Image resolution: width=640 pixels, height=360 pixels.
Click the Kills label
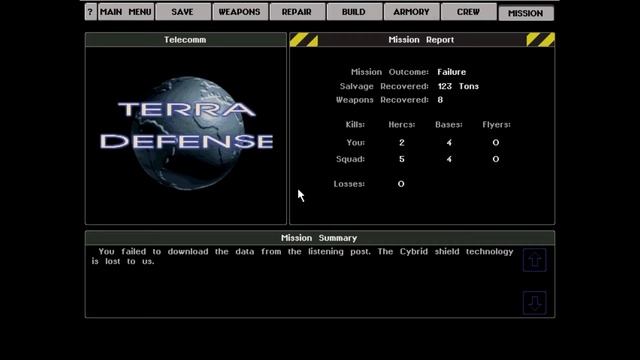coord(355,124)
